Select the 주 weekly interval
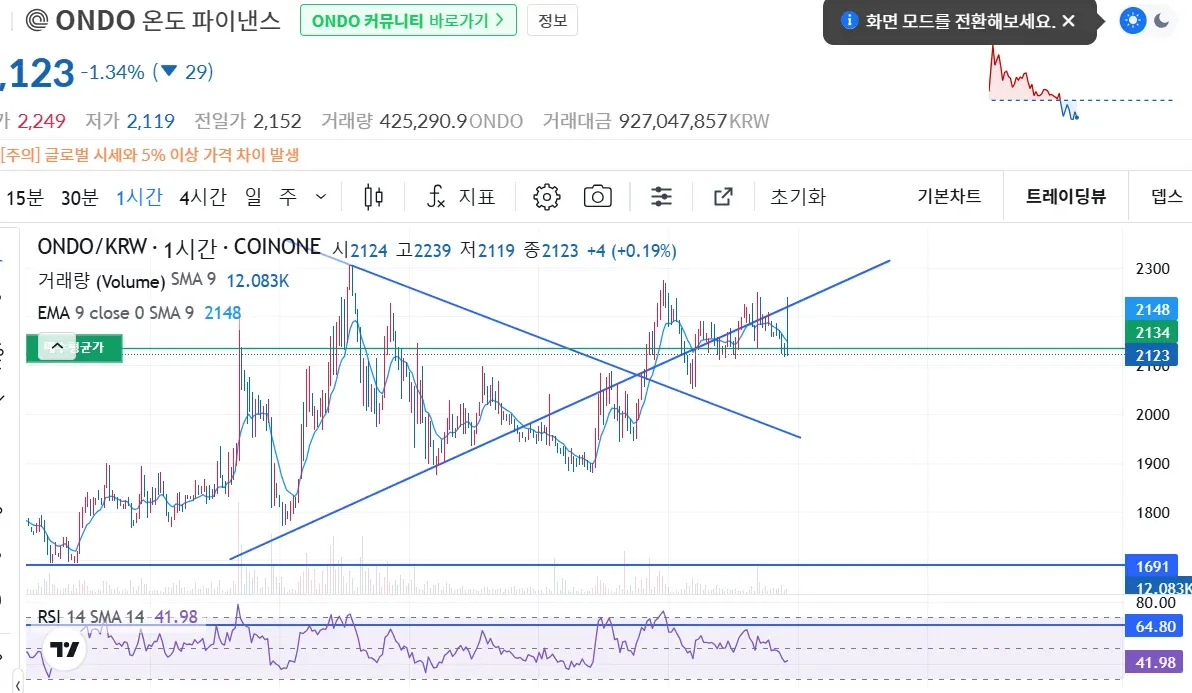This screenshot has height=693, width=1192. 288,198
